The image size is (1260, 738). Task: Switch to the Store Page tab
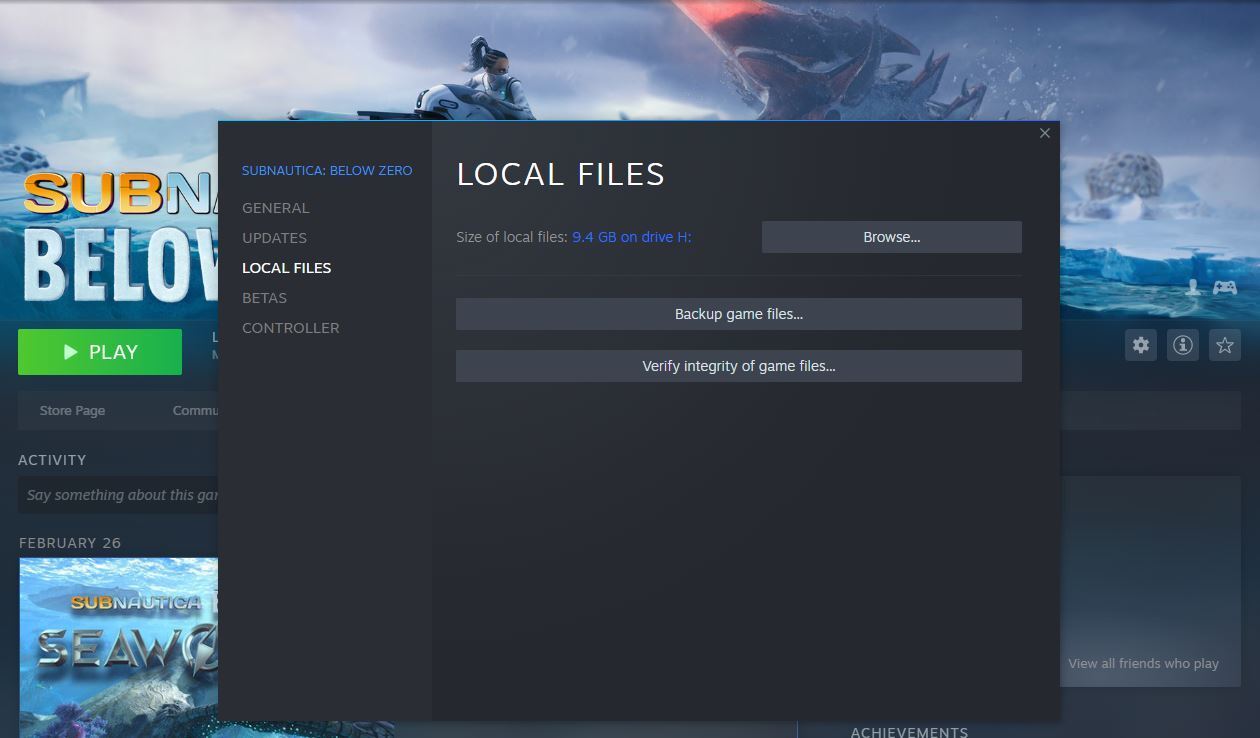[x=72, y=410]
